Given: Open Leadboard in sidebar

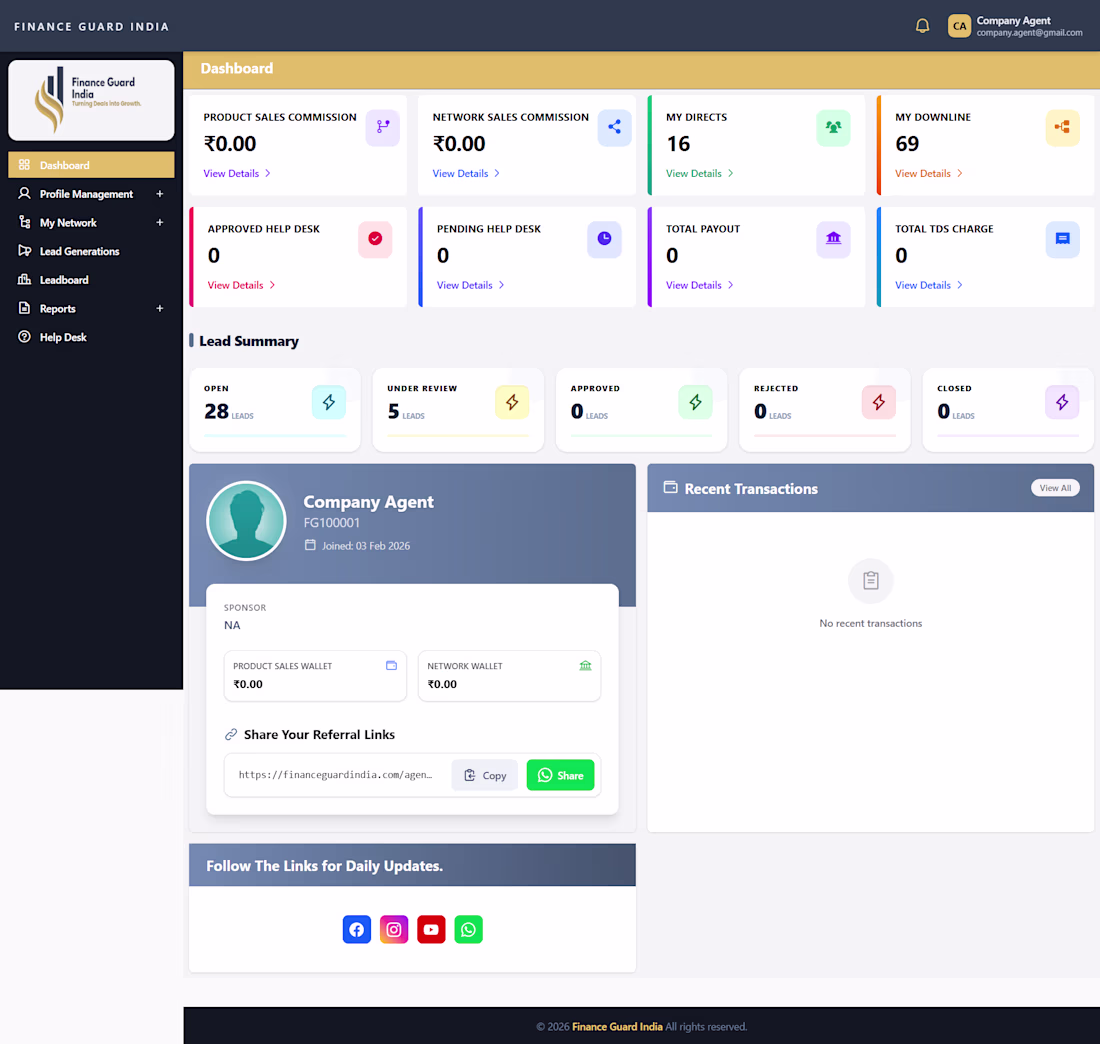Looking at the screenshot, I should [x=91, y=280].
